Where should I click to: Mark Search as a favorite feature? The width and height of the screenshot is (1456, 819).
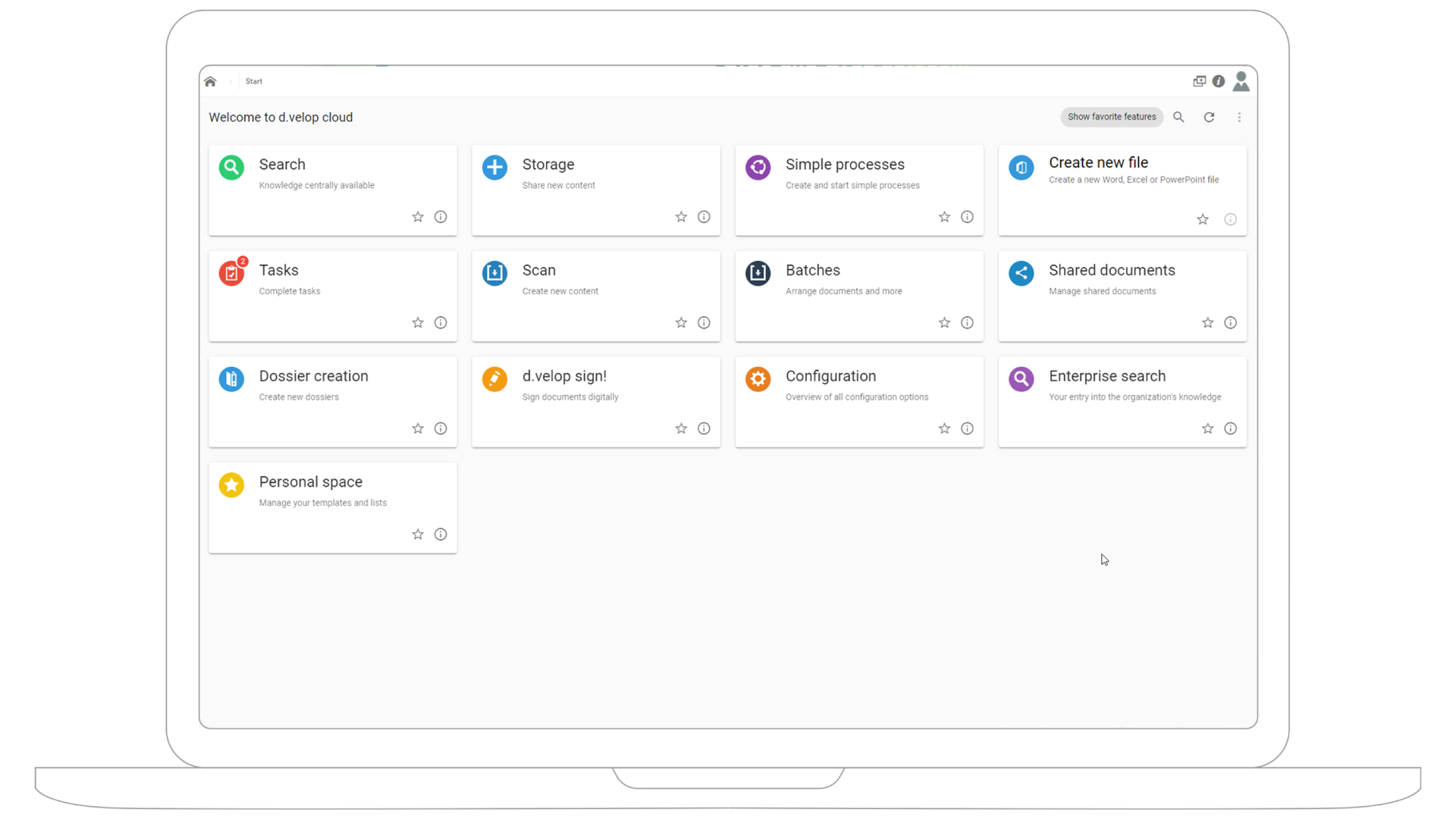click(418, 217)
